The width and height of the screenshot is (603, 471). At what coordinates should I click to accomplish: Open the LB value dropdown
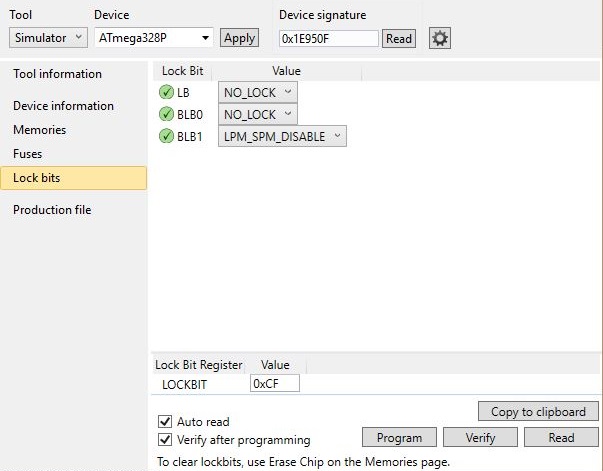point(257,92)
